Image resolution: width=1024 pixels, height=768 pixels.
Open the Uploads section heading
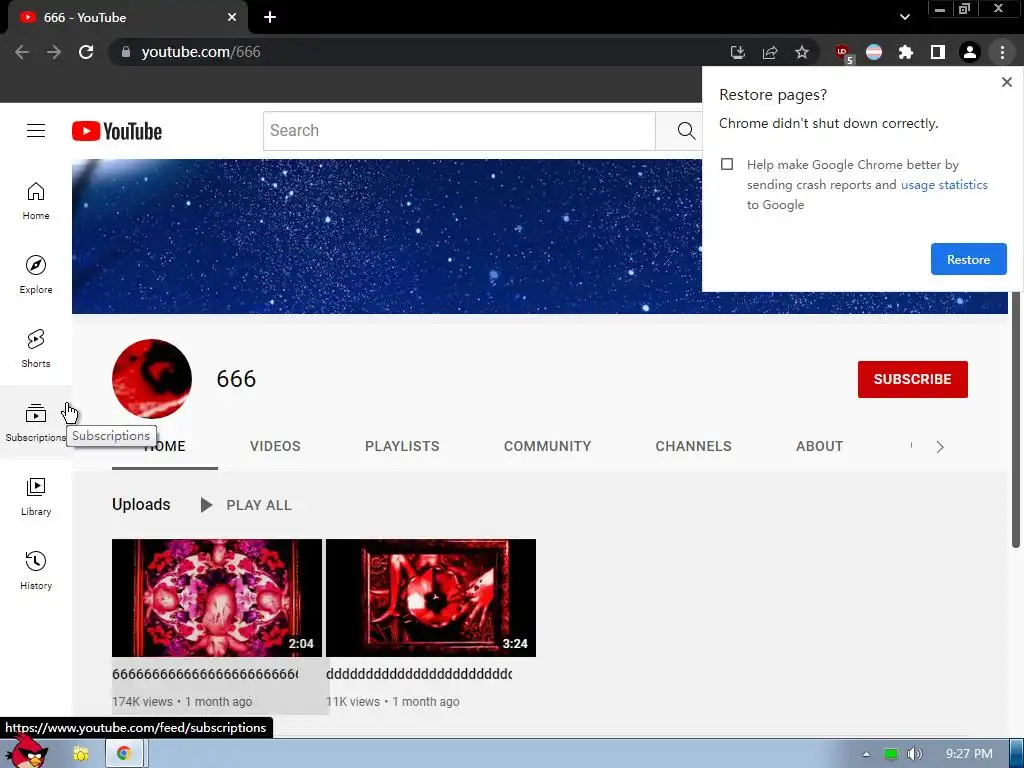pyautogui.click(x=141, y=504)
